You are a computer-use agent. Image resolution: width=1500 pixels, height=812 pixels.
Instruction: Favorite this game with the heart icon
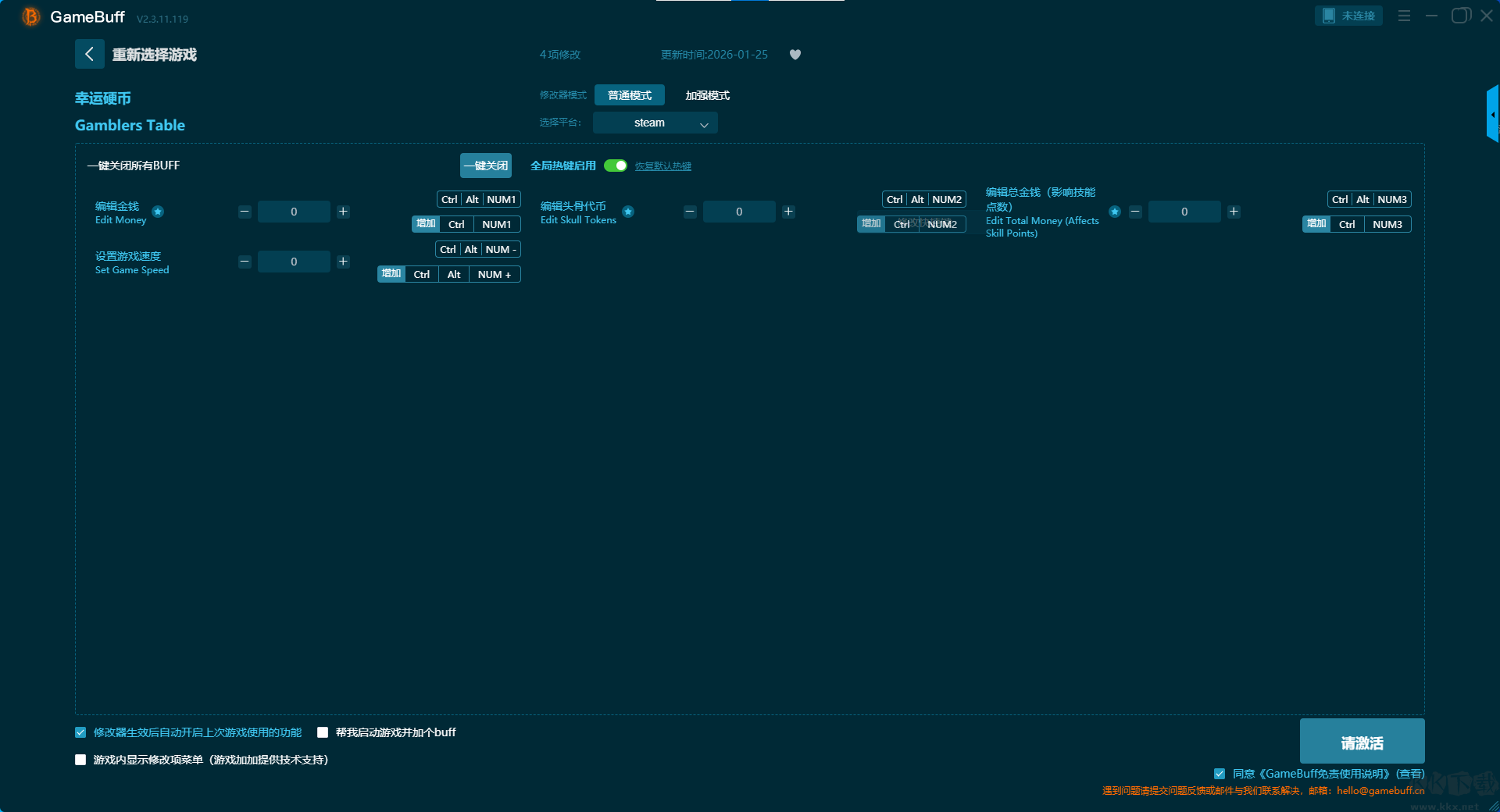click(x=795, y=55)
